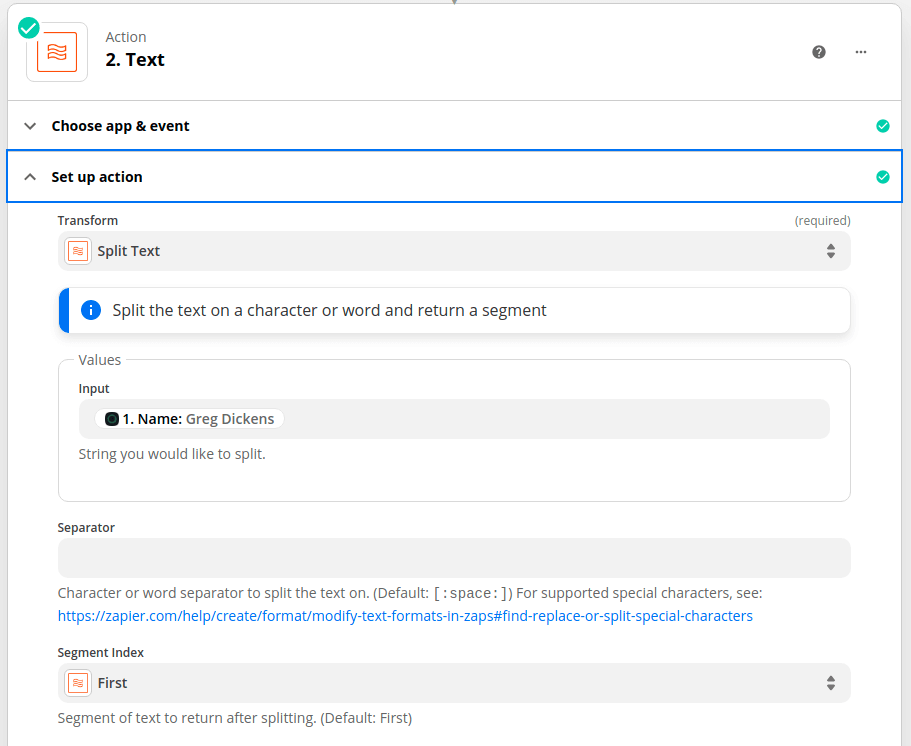Click Formatter icon inside Segment Index field
The height and width of the screenshot is (746, 911).
(x=78, y=683)
